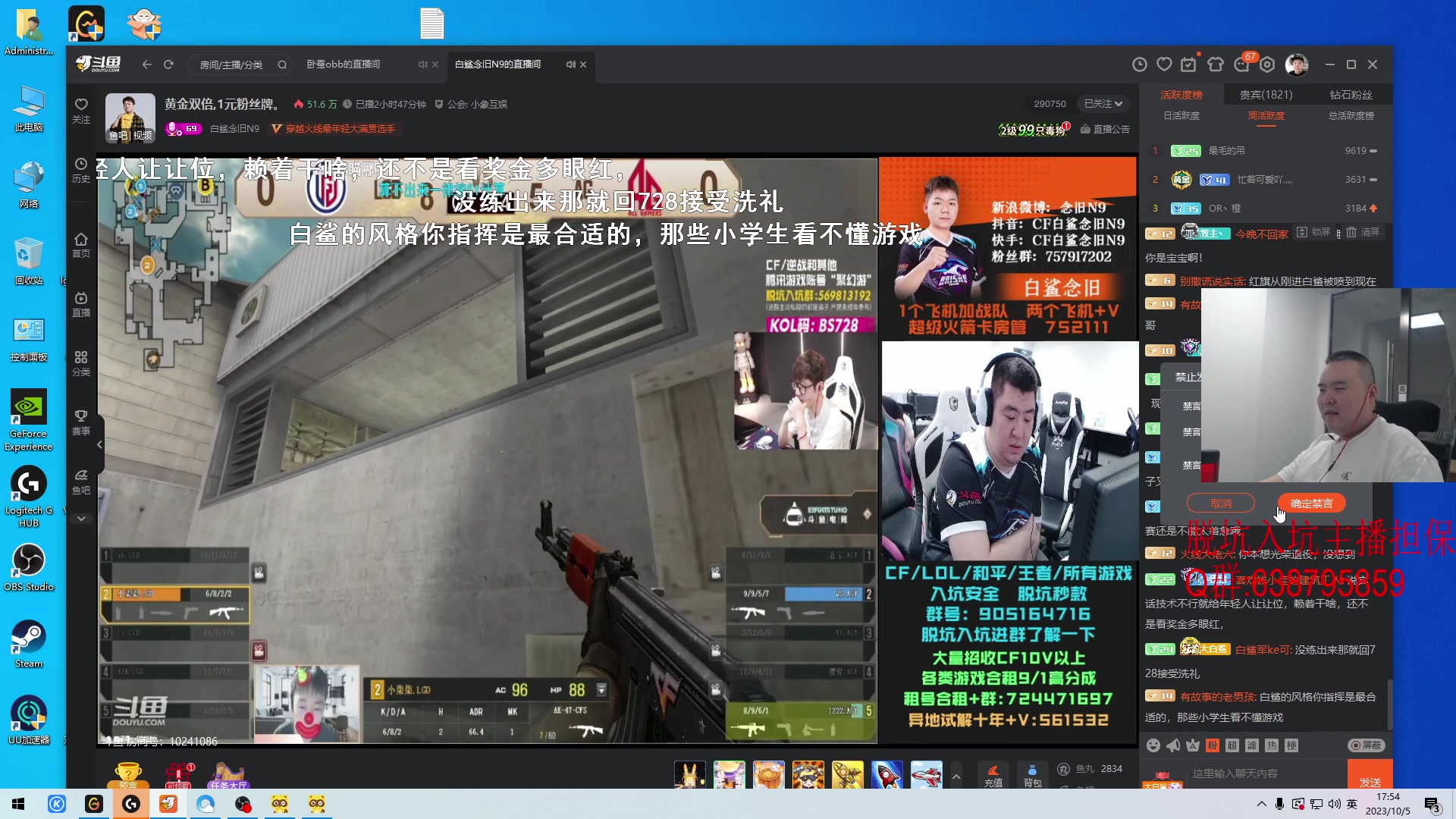
Task: Expand more sidebar items with down chevron
Action: click(81, 519)
